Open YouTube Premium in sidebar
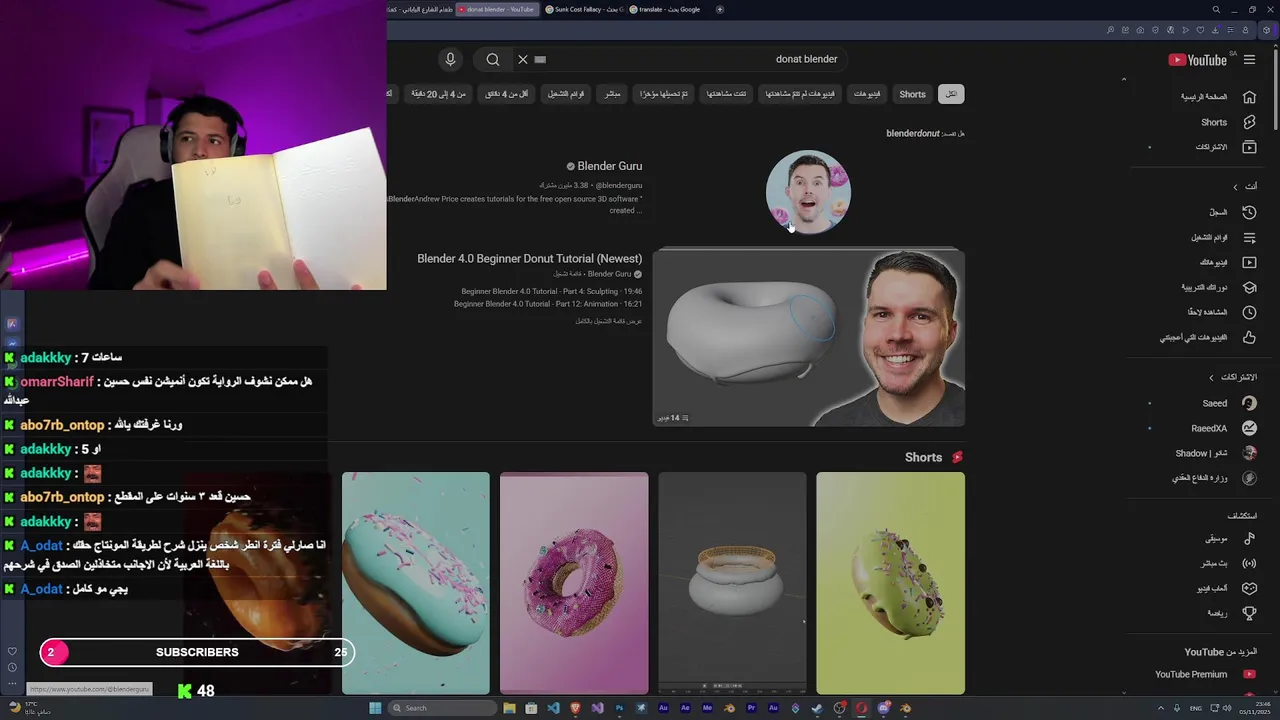 tap(1205, 674)
